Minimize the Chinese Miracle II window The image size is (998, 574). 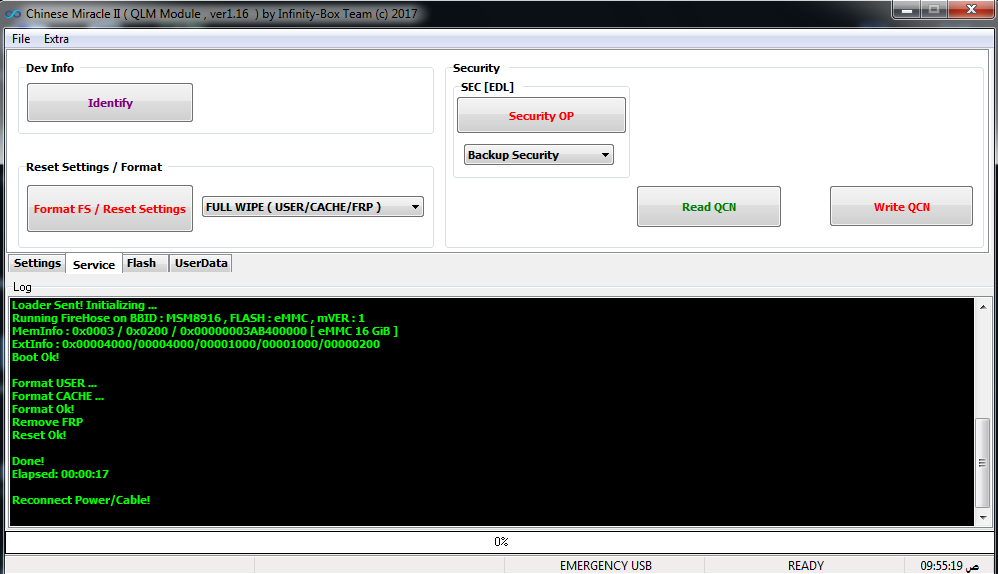(x=907, y=10)
